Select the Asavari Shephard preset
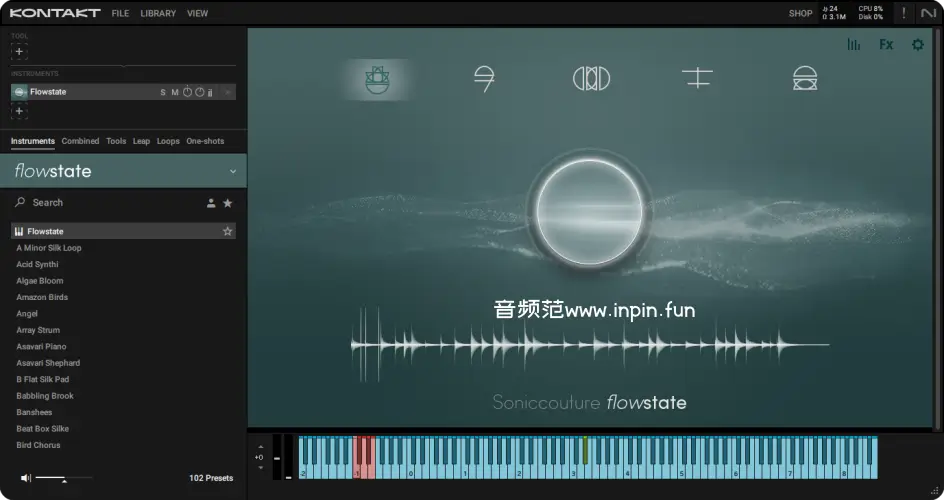This screenshot has width=944, height=500. pos(48,363)
